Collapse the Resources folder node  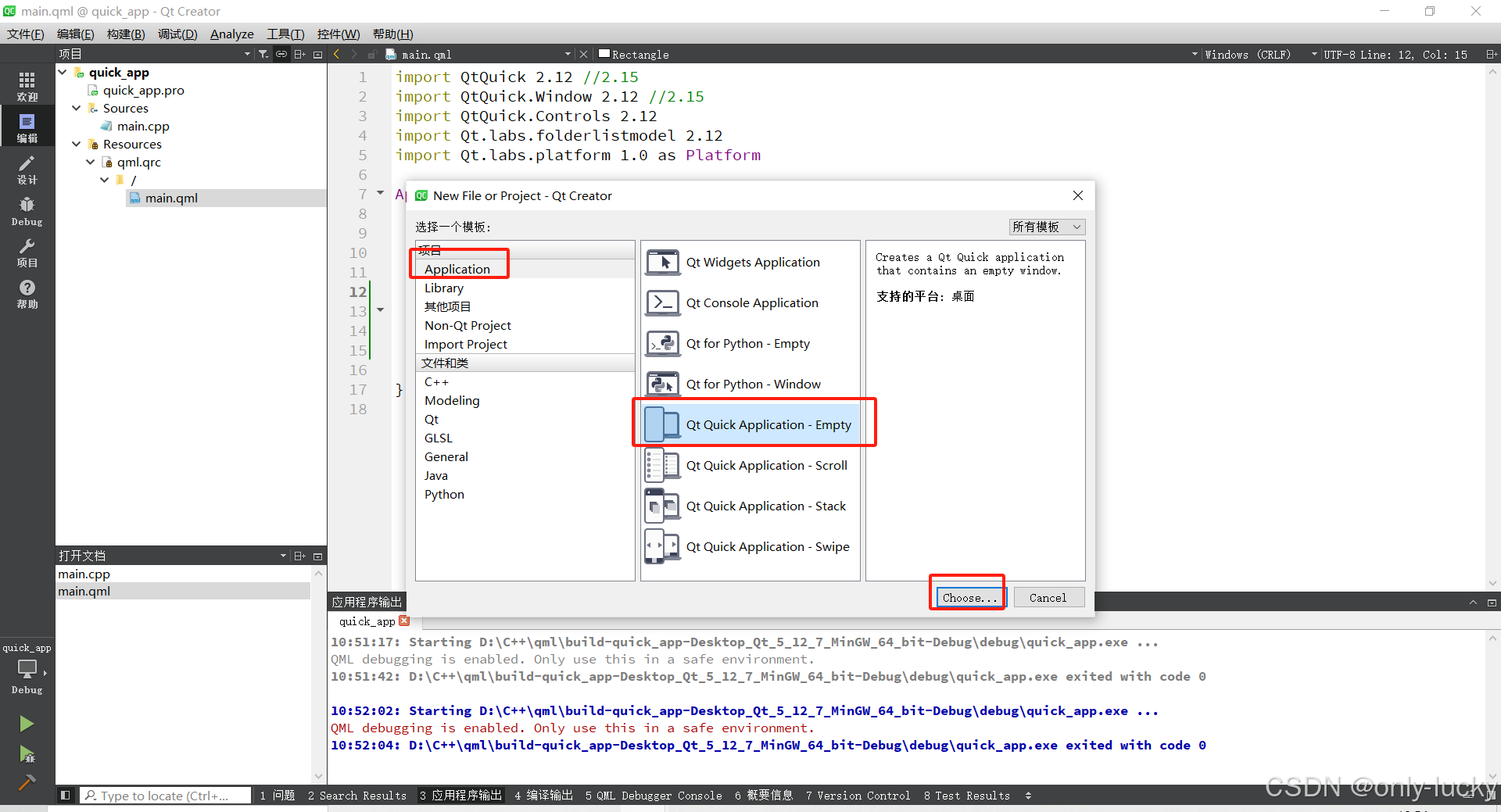click(77, 144)
